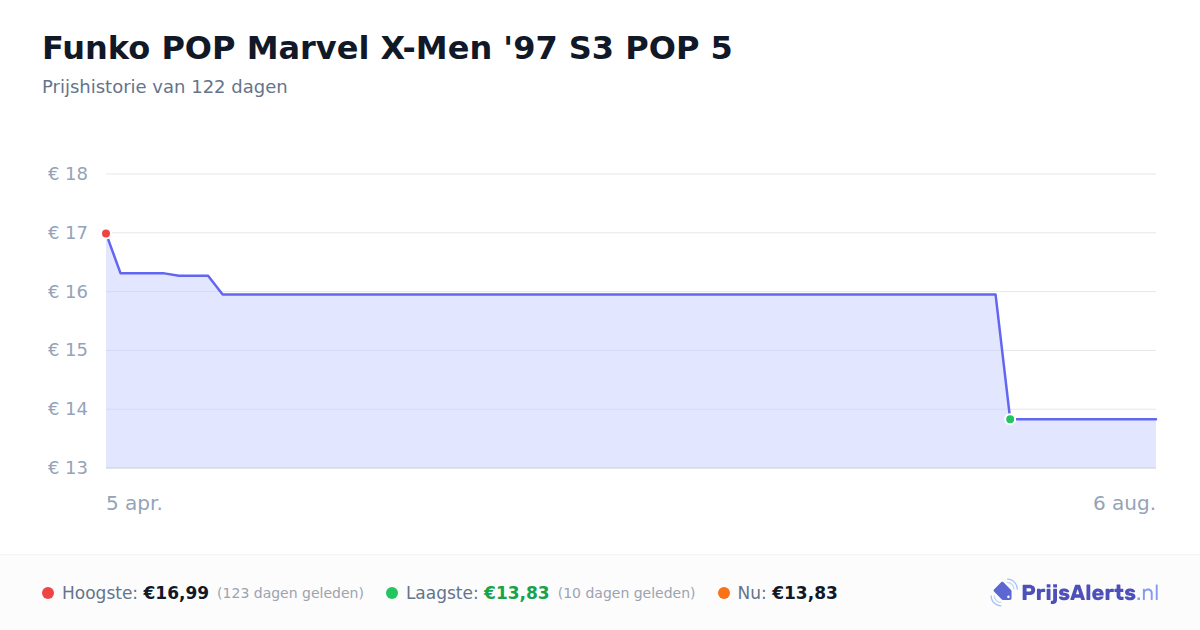Select the € 18 axis label
The height and width of the screenshot is (630, 1200).
click(68, 174)
